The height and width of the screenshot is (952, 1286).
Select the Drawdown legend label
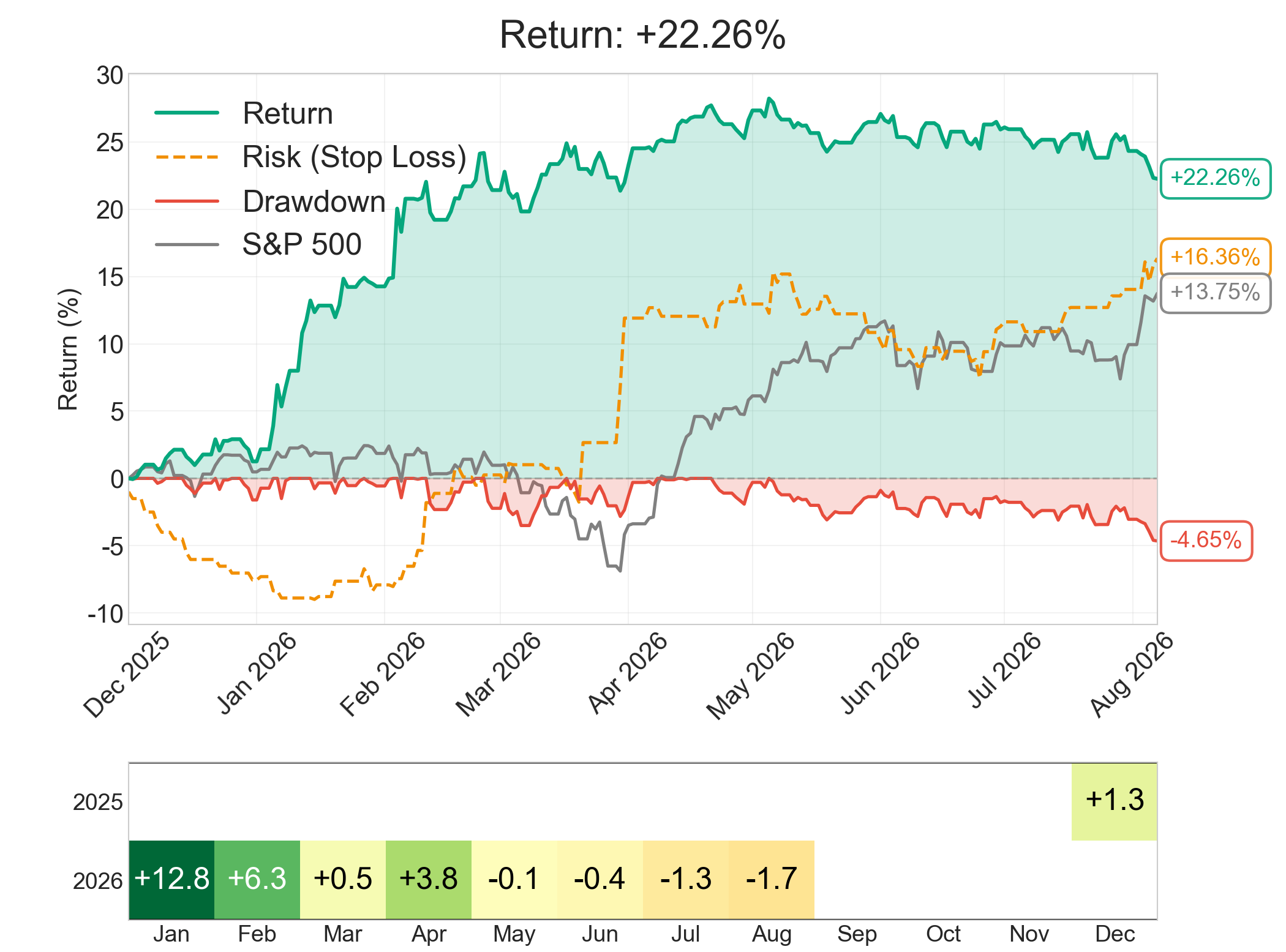[314, 201]
